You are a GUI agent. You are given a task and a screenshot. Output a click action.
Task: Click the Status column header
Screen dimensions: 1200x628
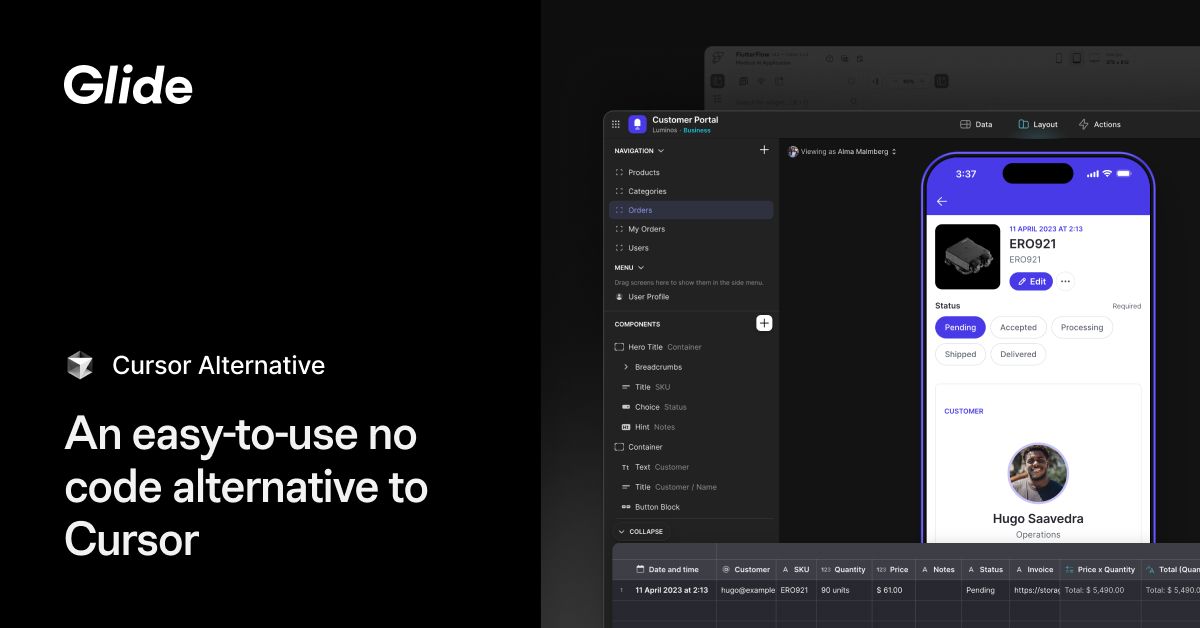point(985,569)
